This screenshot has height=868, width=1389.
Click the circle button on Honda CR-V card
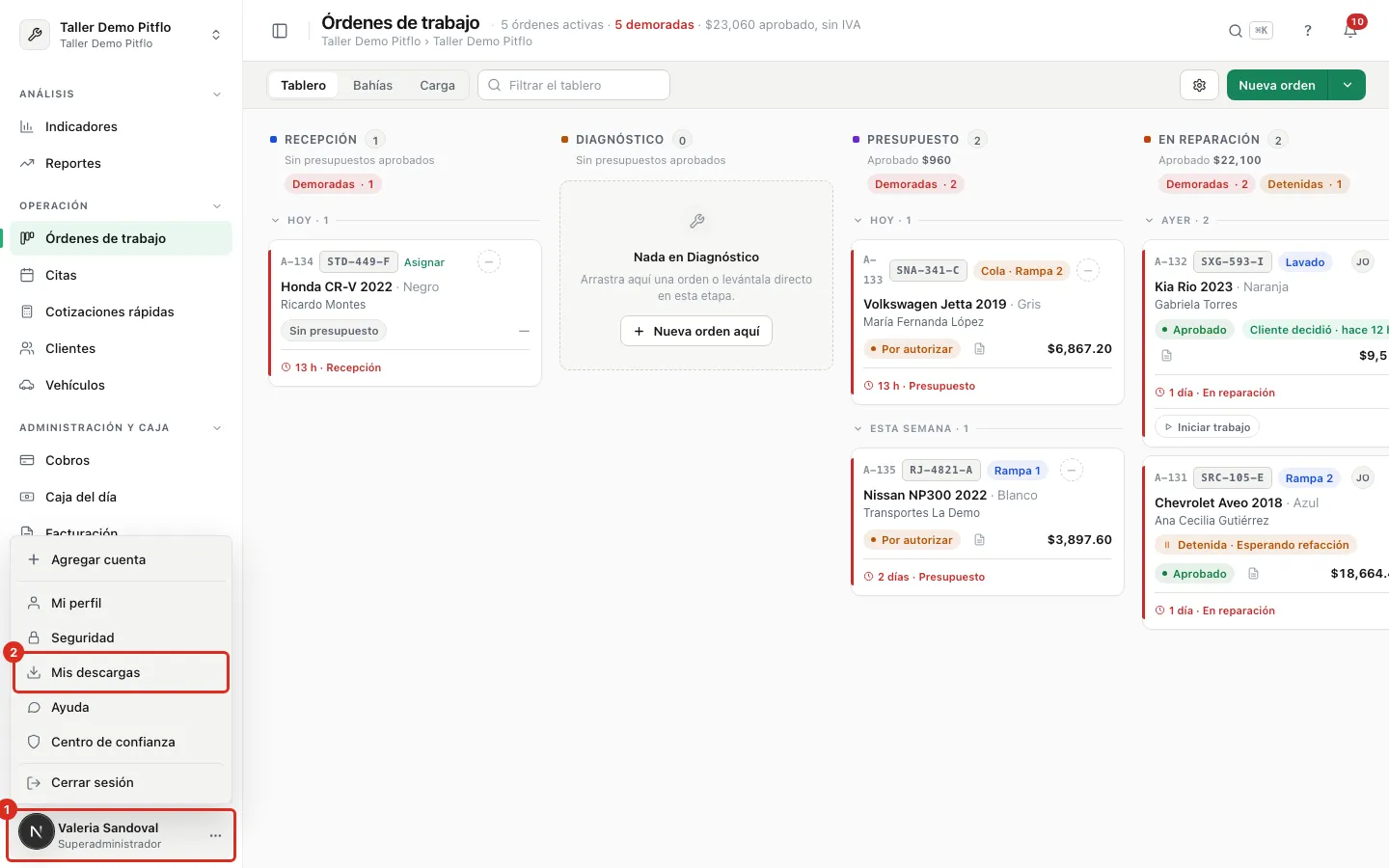[489, 261]
